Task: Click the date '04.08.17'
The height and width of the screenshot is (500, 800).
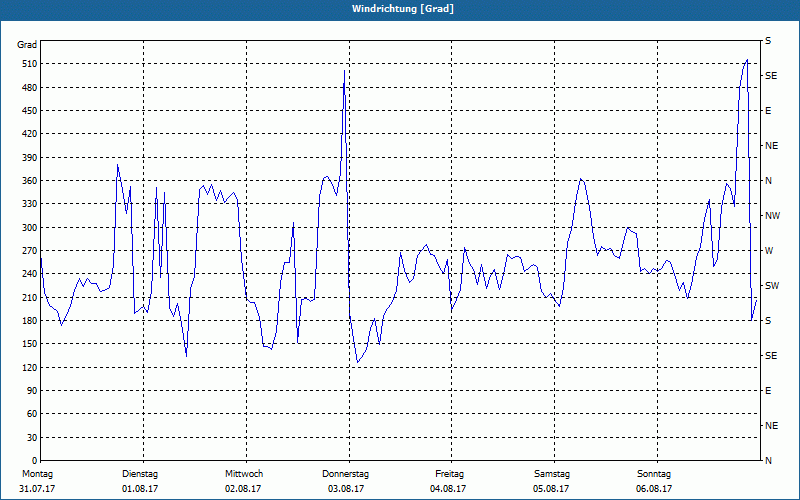Action: click(448, 489)
